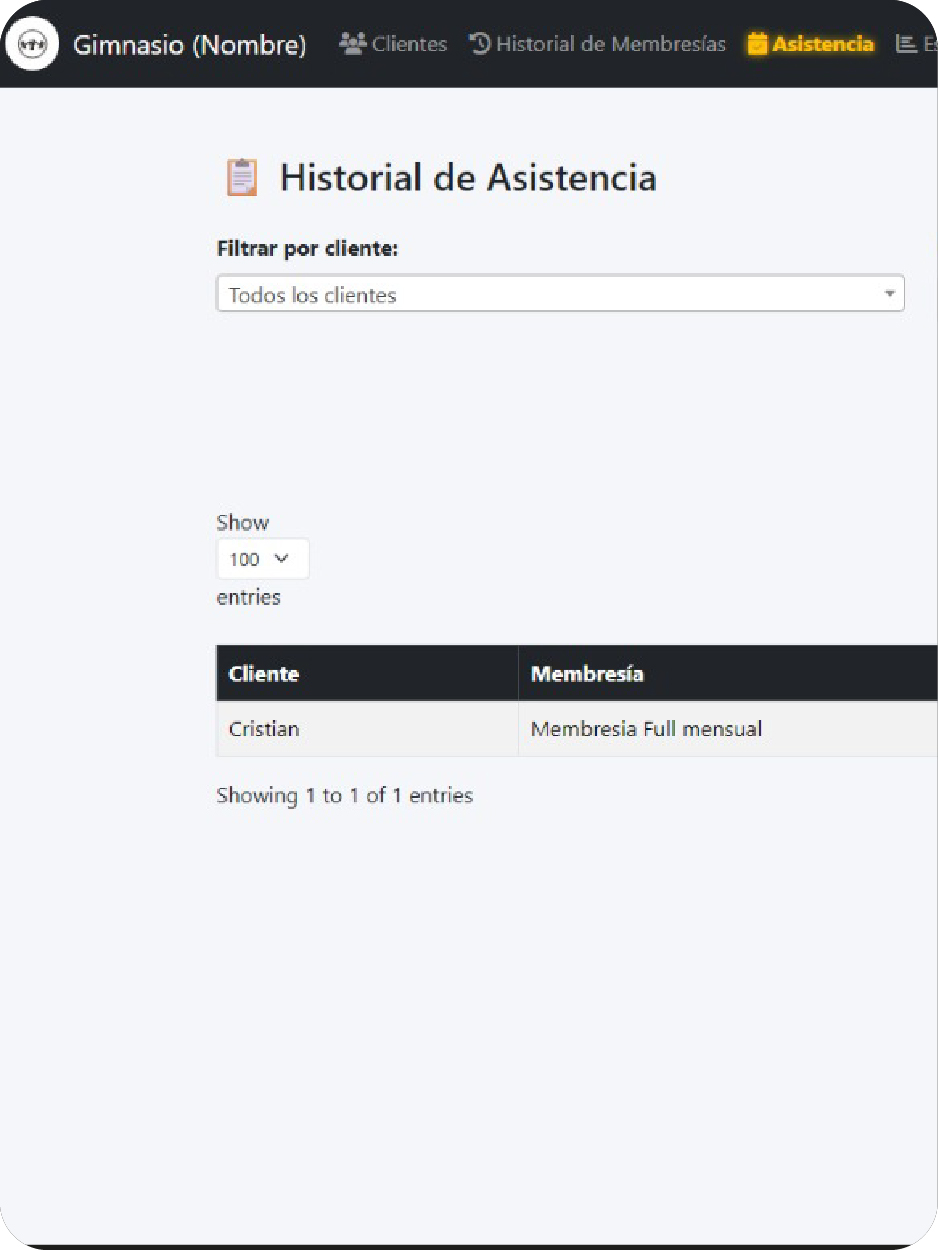
Task: Click the Showing 1 to 1 entries text
Action: (x=345, y=795)
